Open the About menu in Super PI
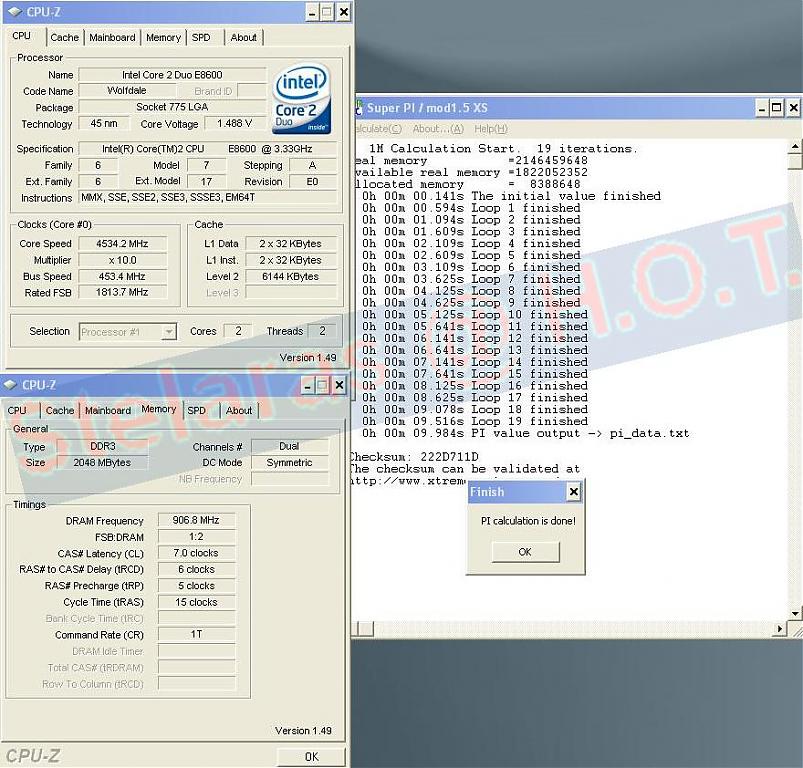This screenshot has width=803, height=768. pos(438,129)
